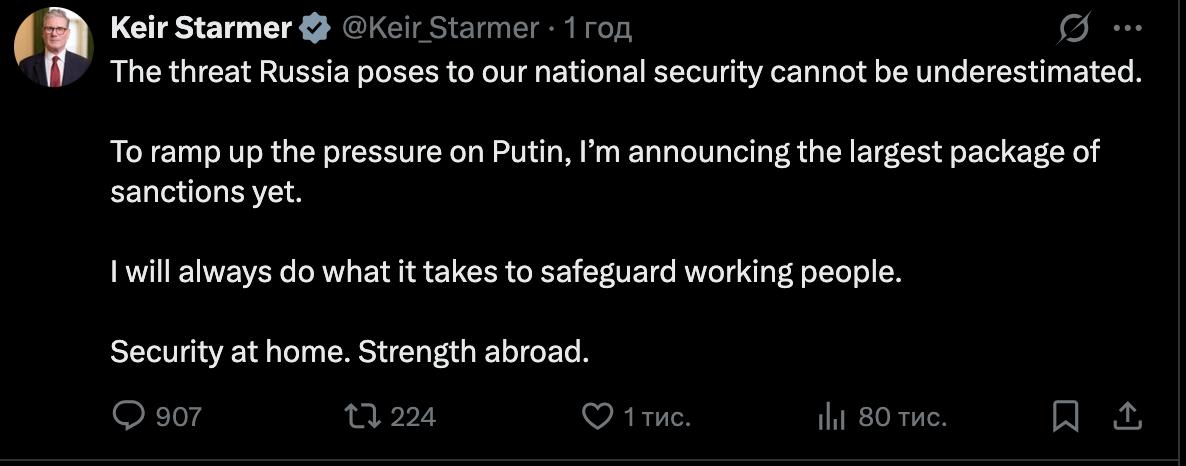
Task: Click the reply speech bubble icon
Action: pyautogui.click(x=128, y=416)
